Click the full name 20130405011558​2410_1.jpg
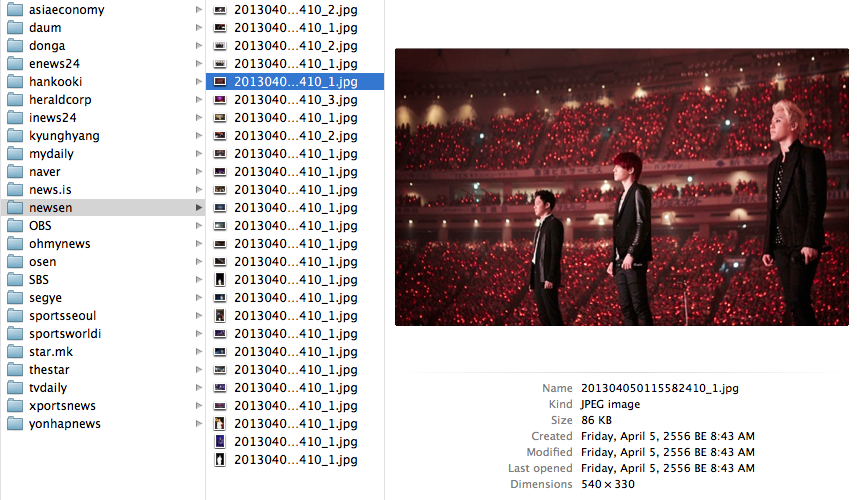The image size is (857, 500). (660, 389)
